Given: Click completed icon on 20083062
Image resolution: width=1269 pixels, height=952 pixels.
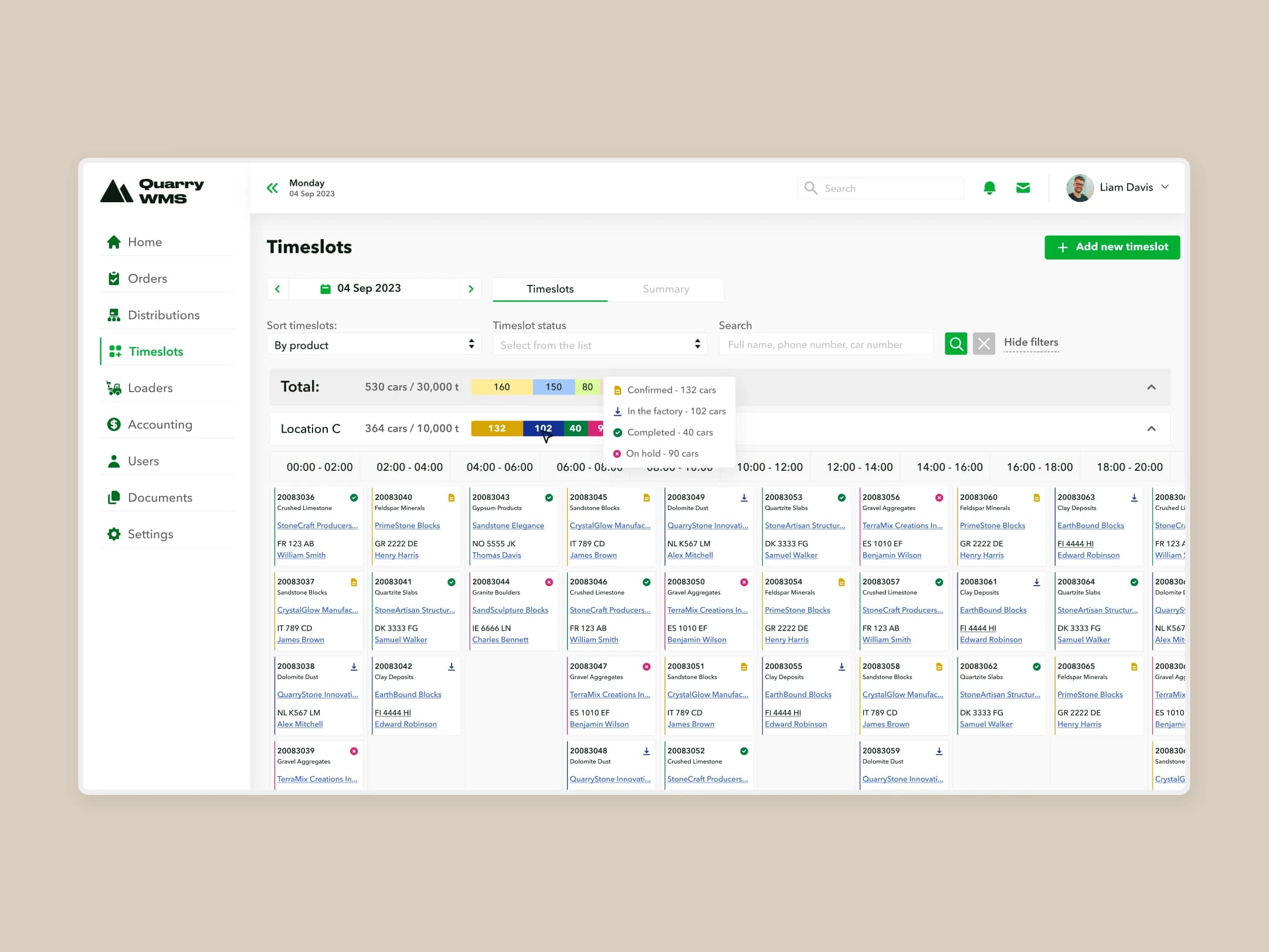Looking at the screenshot, I should [1037, 667].
